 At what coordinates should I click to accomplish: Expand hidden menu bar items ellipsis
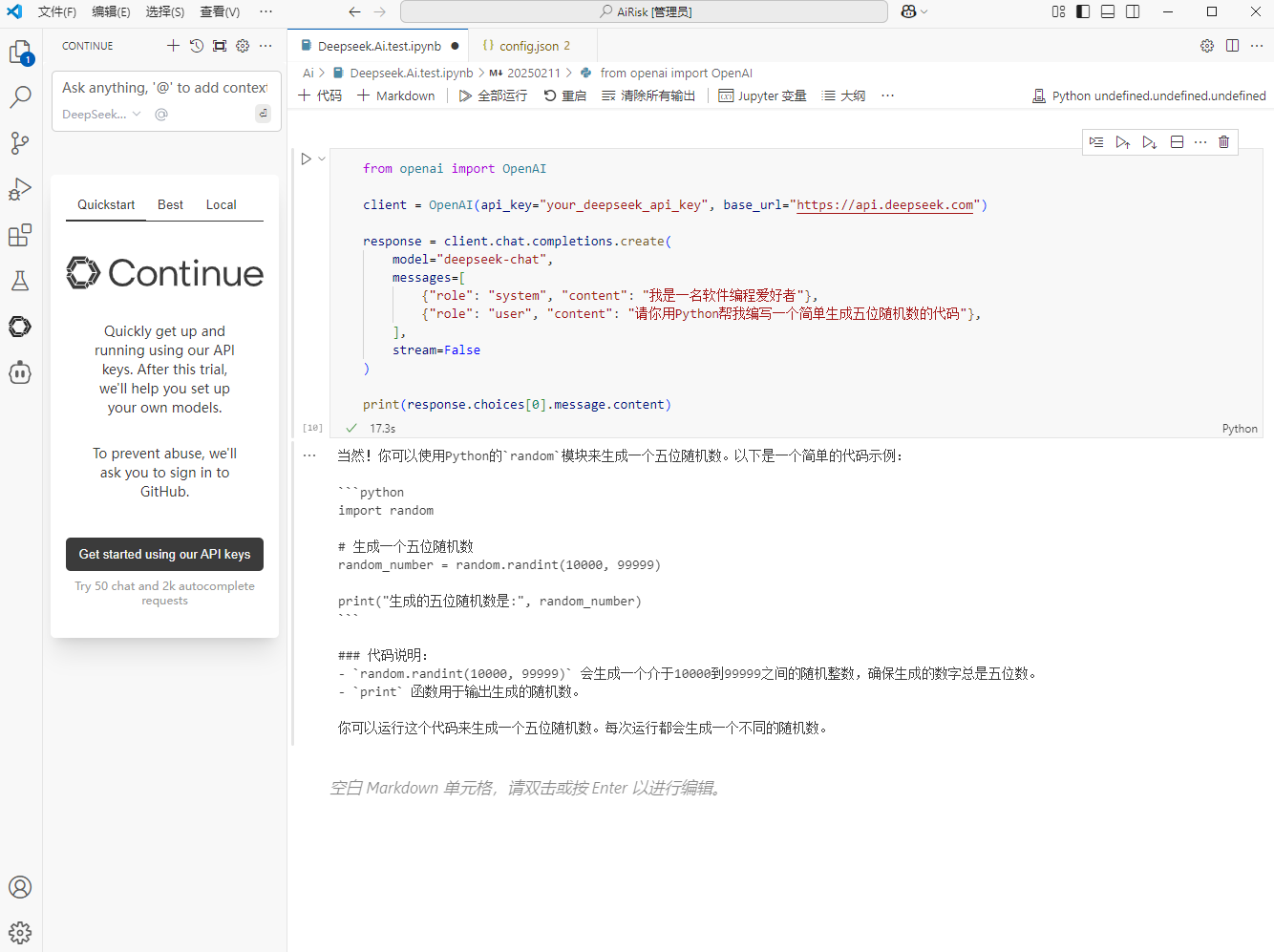(265, 11)
